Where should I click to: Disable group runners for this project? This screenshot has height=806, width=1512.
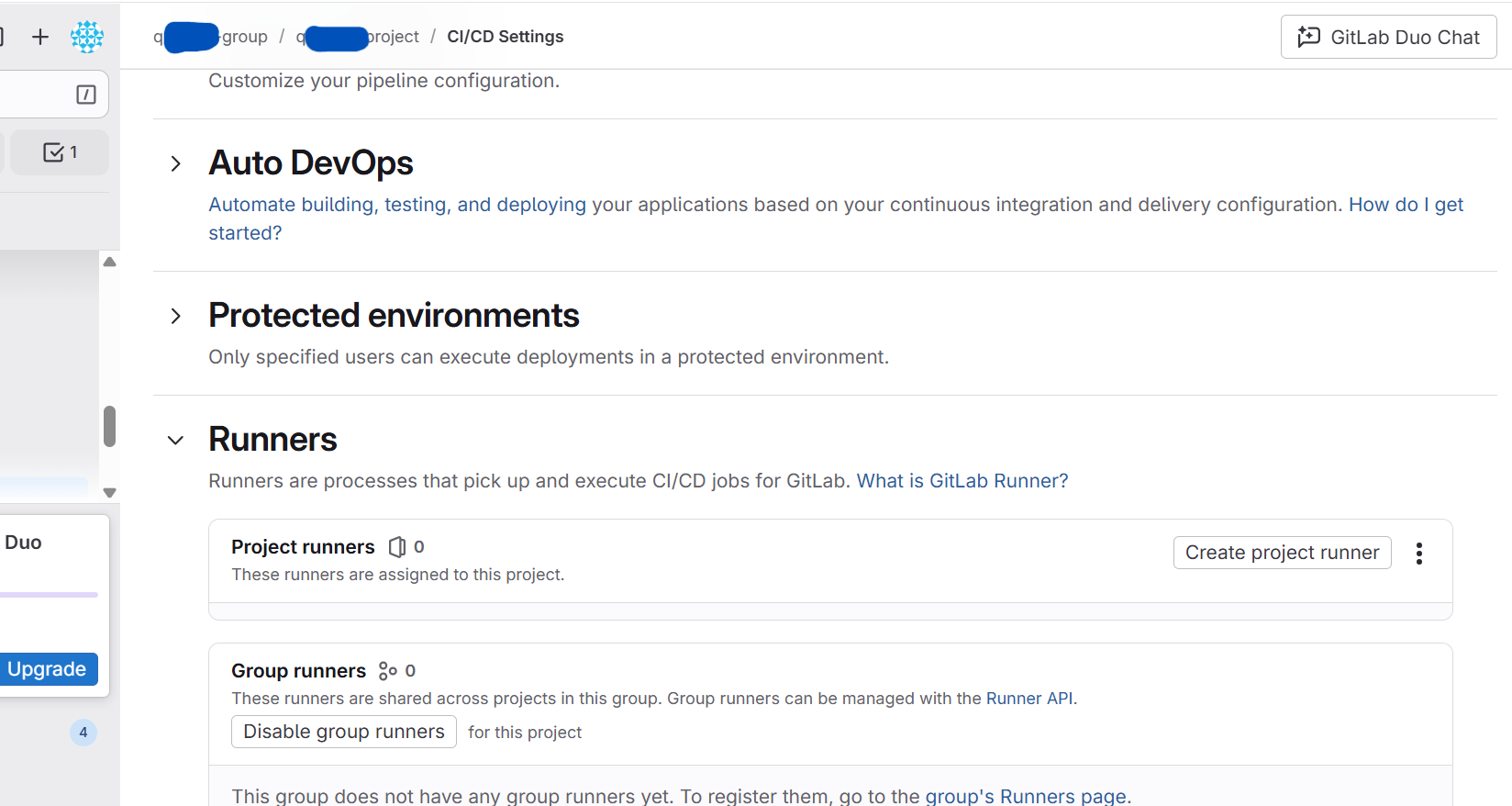[343, 732]
